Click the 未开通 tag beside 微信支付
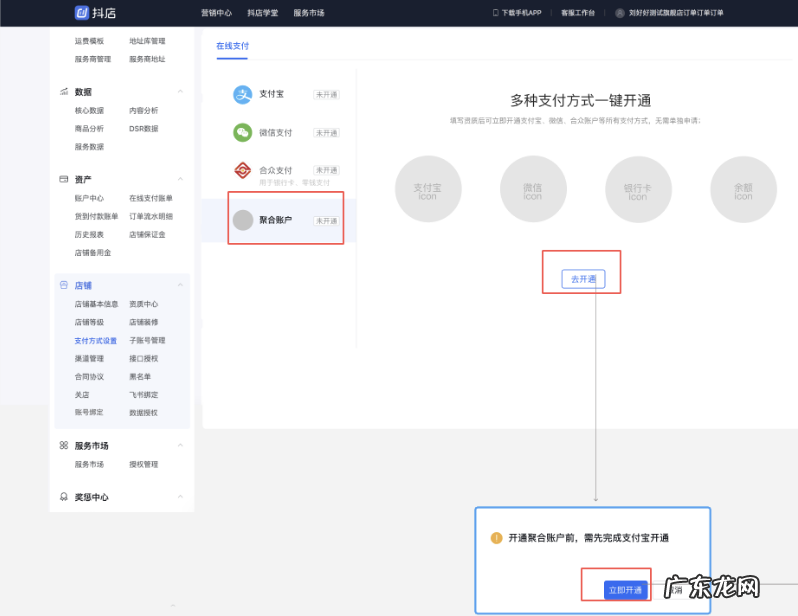The width and height of the screenshot is (798, 616). [326, 133]
